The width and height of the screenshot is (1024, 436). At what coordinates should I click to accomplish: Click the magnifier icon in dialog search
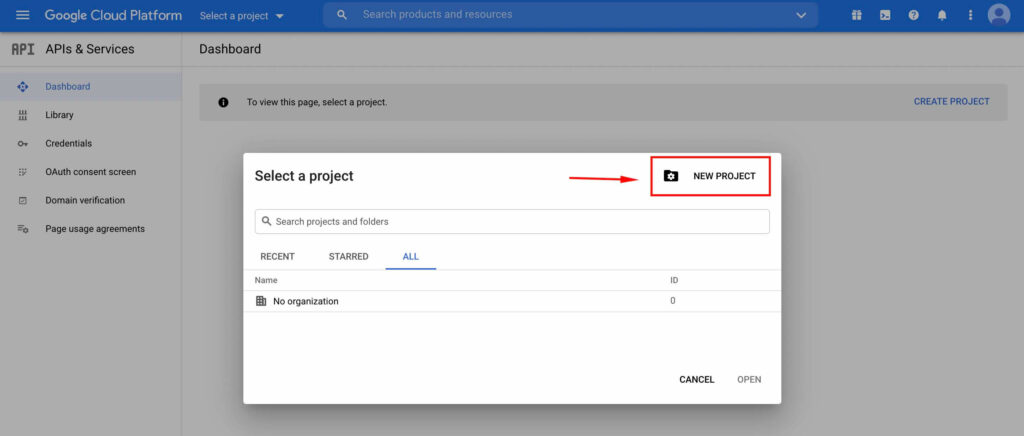pos(266,221)
